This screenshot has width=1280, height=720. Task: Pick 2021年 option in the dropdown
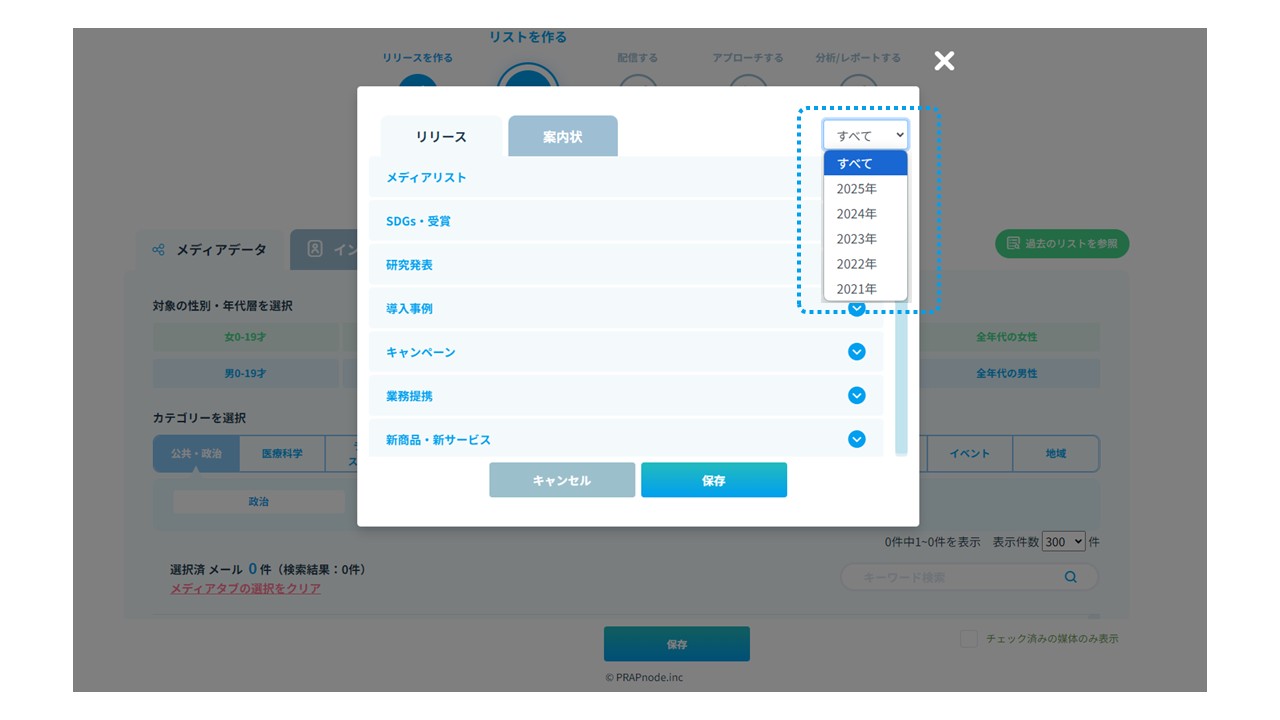857,289
